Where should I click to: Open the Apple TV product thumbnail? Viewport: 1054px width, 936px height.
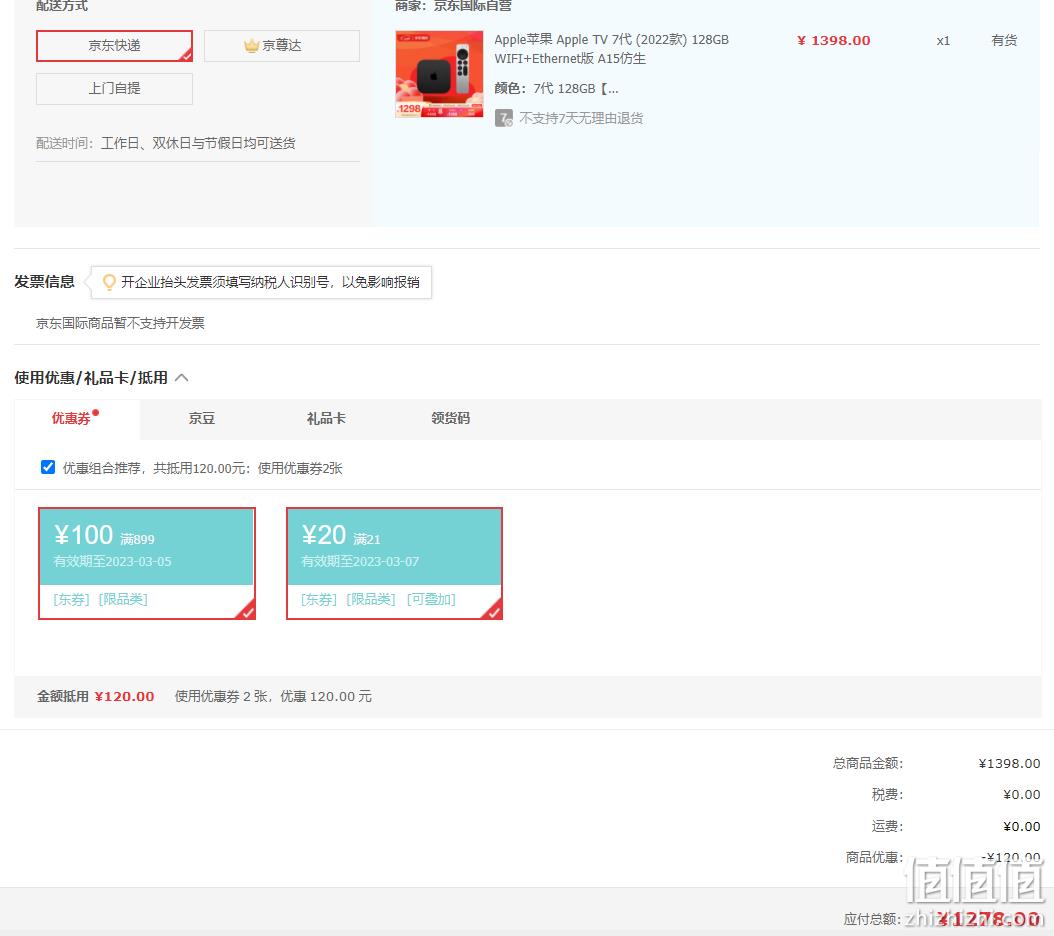439,74
